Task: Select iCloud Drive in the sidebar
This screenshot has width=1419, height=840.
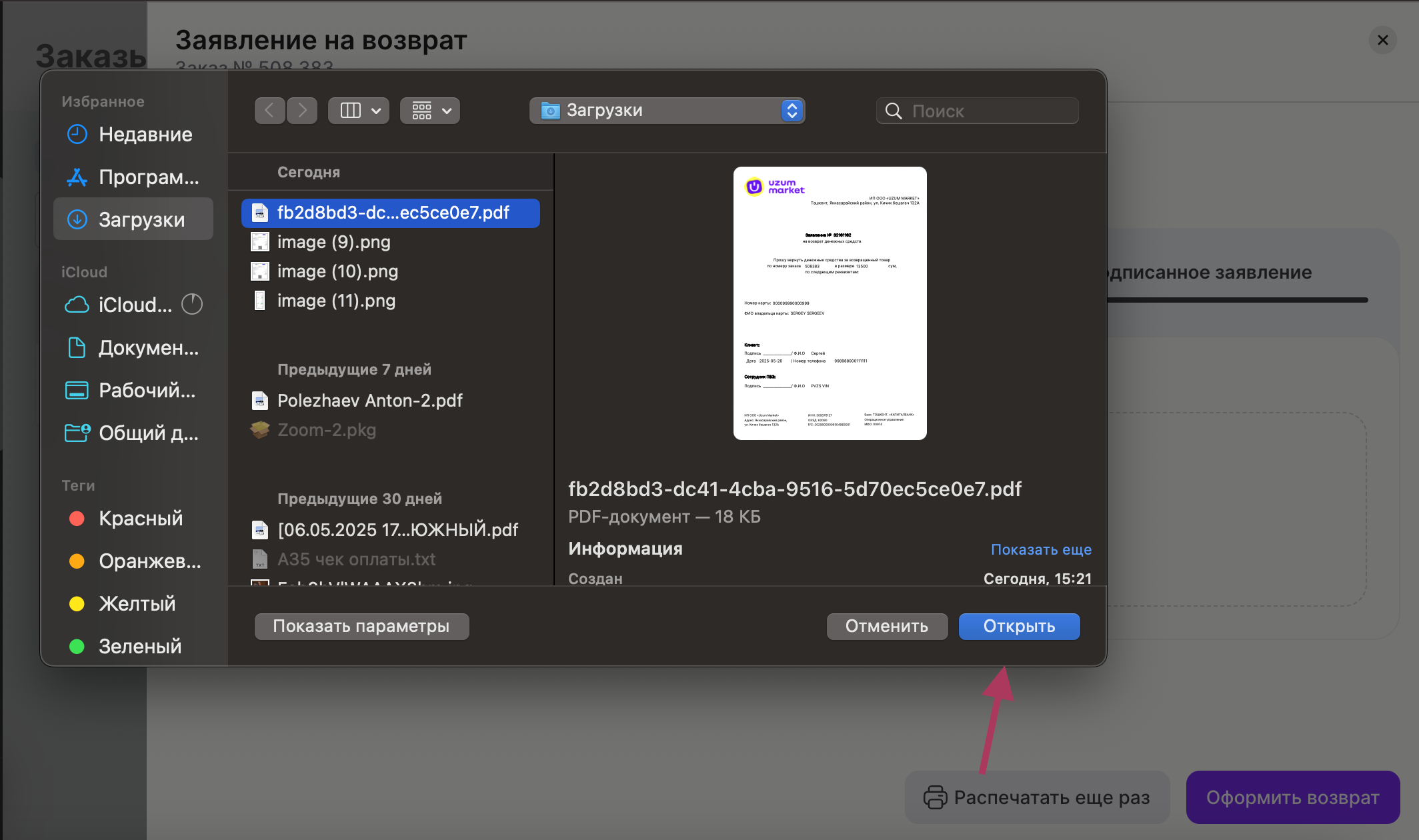Action: (x=133, y=305)
